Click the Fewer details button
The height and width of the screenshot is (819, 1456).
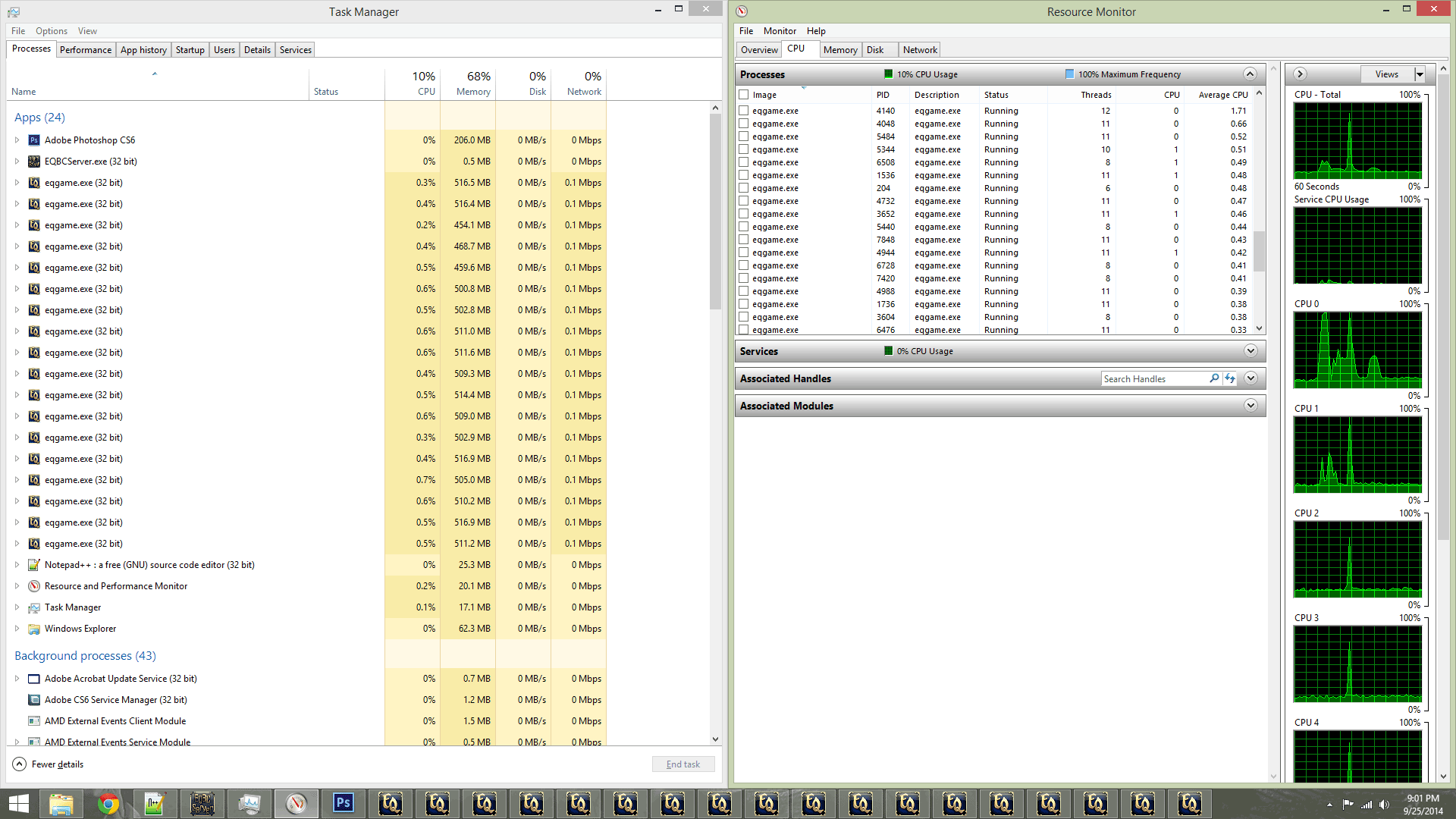click(49, 764)
